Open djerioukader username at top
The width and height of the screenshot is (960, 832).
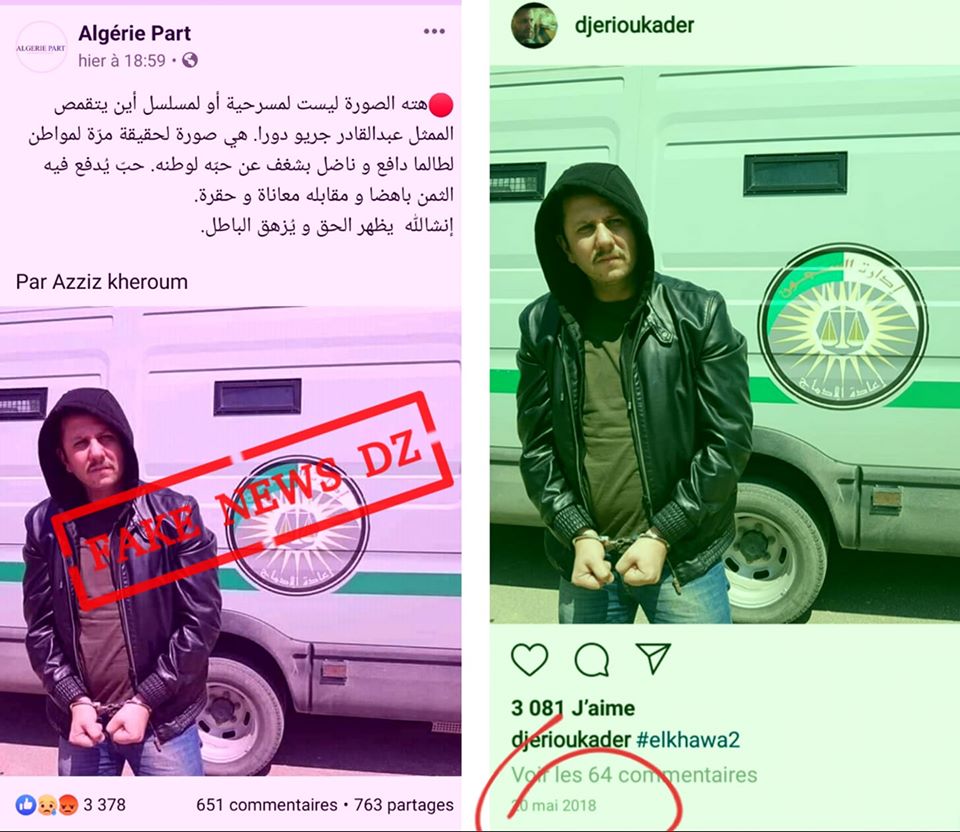(634, 25)
